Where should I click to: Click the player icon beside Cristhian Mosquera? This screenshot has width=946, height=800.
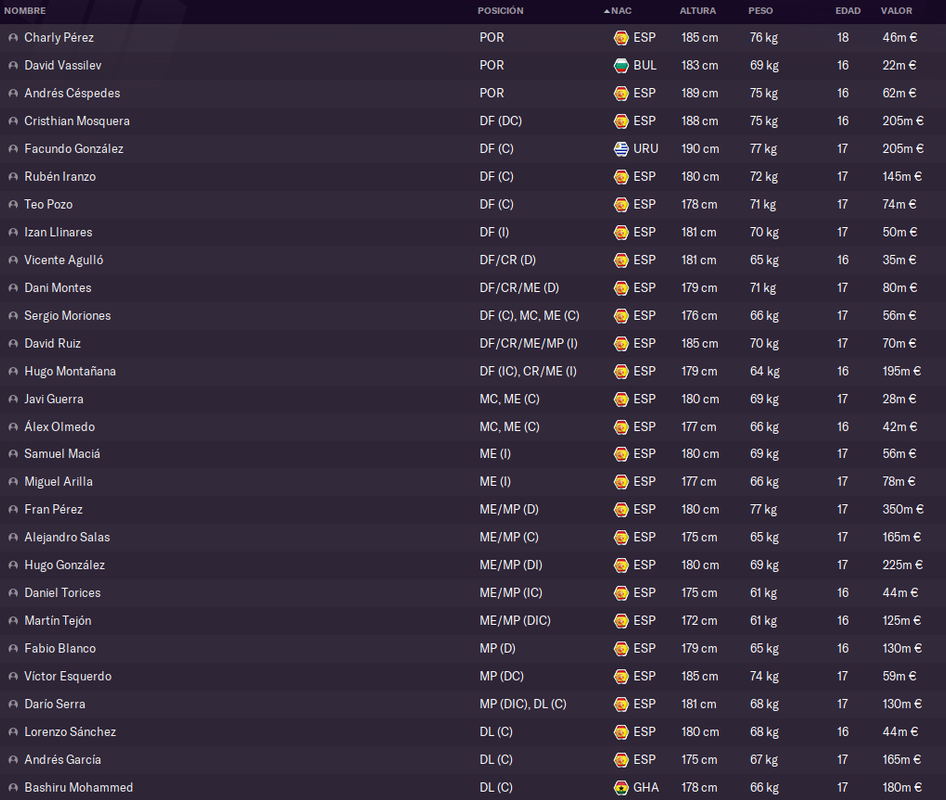(x=13, y=121)
